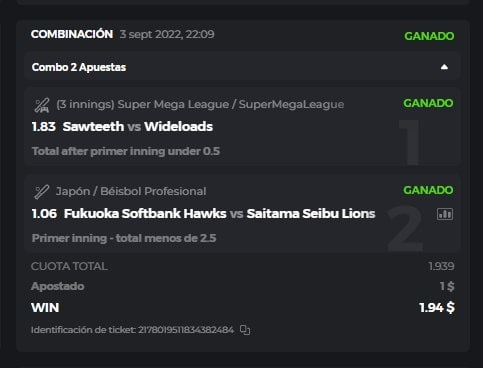
Task: Click the GANADO label on the Hawks bet
Action: pos(428,190)
